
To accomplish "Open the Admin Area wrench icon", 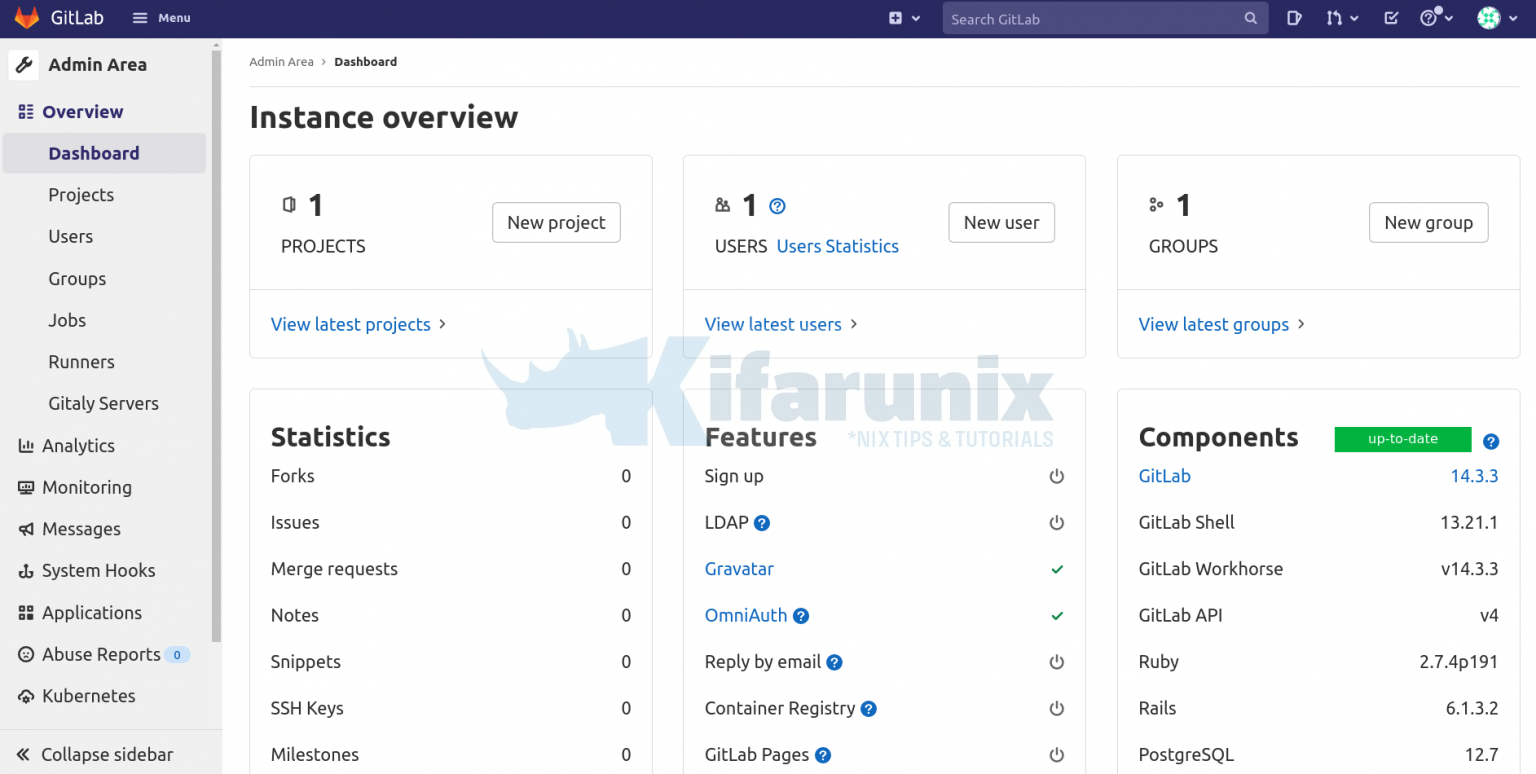I will (x=24, y=64).
